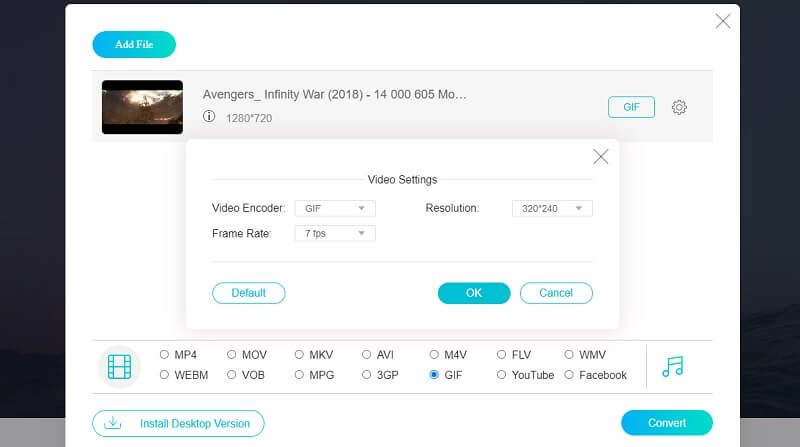This screenshot has height=447, width=800.
Task: Close the Video Settings dialog with X
Action: 601,157
